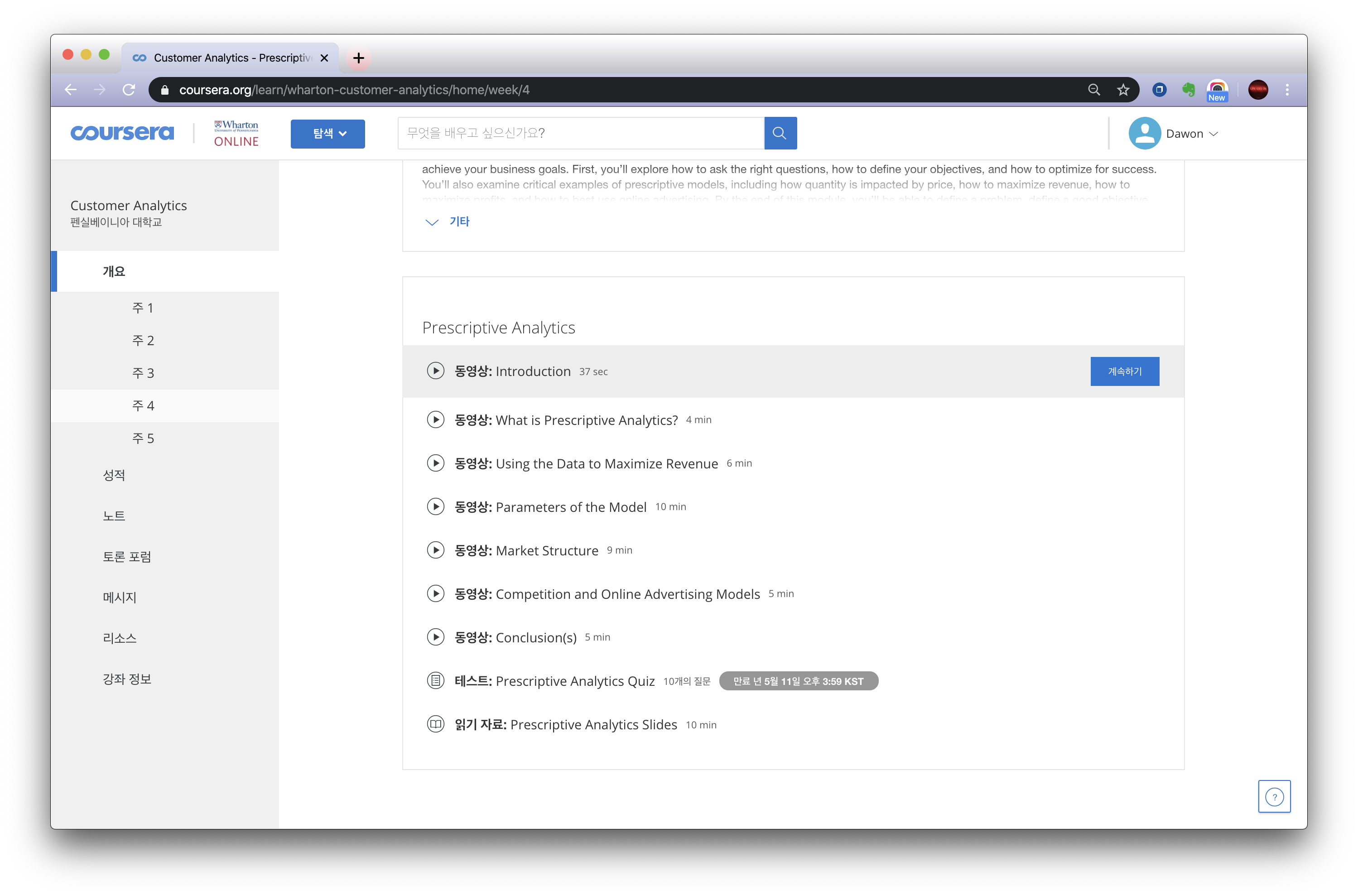This screenshot has width=1358, height=896.
Task: View site lock security info
Action: [165, 90]
